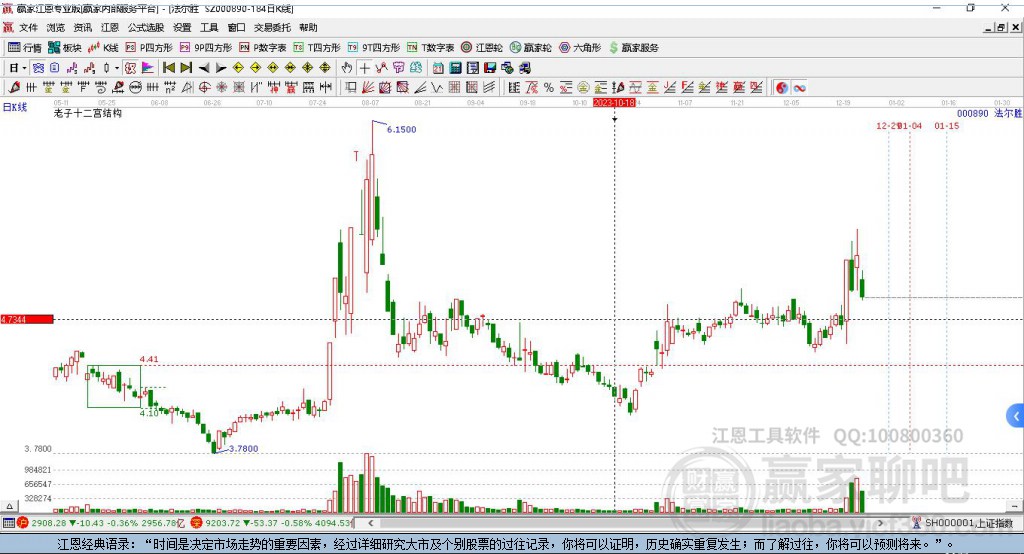
Task: Click the infinity loop icon
Action: tap(799, 88)
